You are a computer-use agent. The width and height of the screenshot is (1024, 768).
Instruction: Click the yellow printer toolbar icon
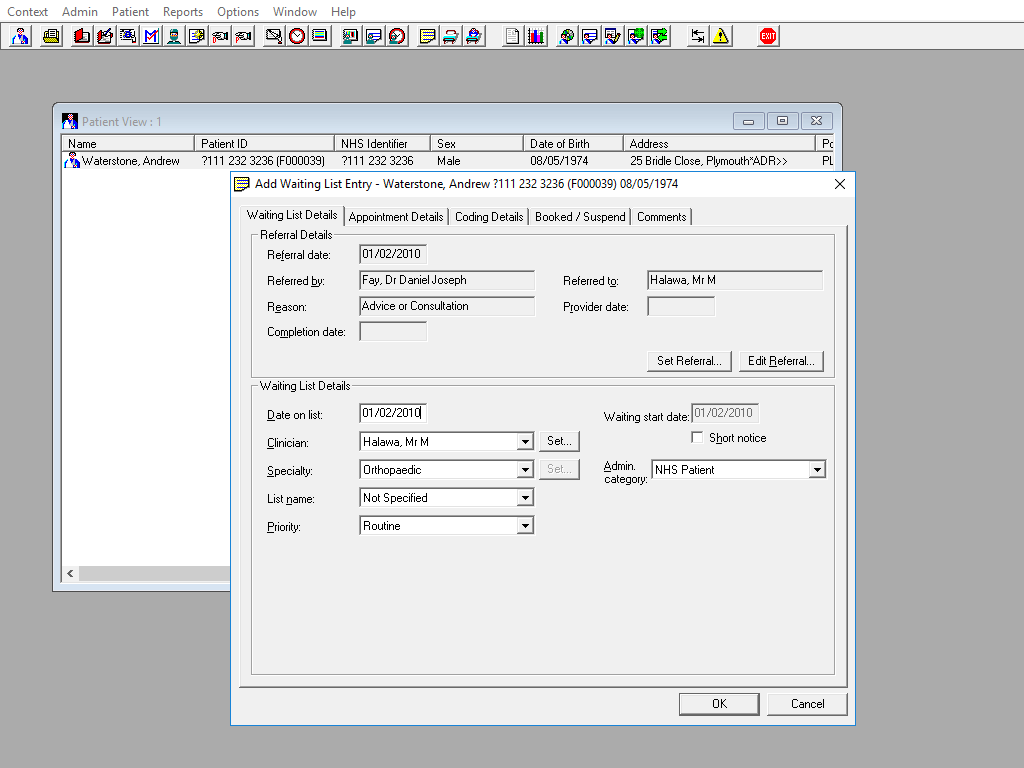pyautogui.click(x=51, y=36)
